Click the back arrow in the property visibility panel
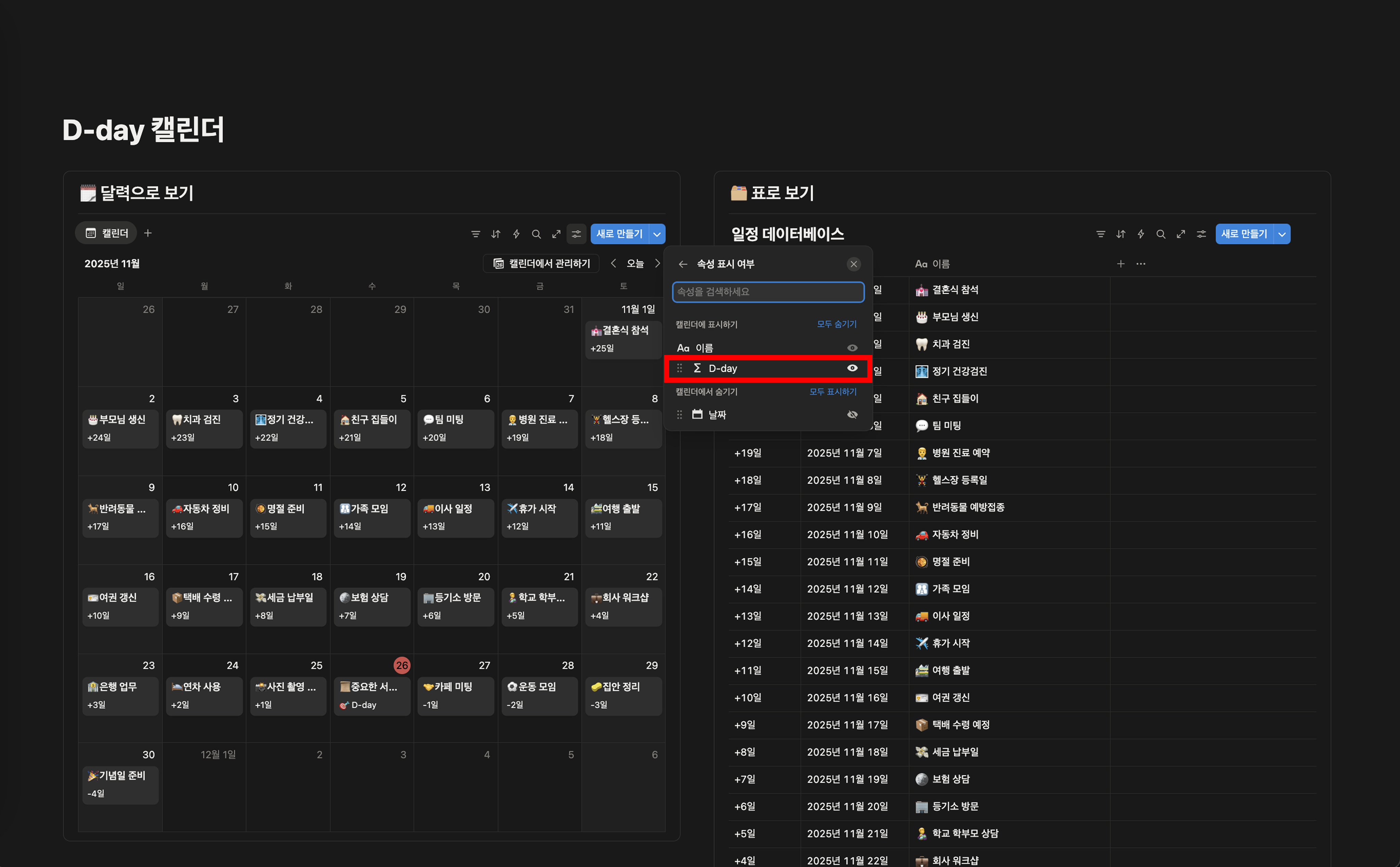1400x867 pixels. tap(683, 264)
